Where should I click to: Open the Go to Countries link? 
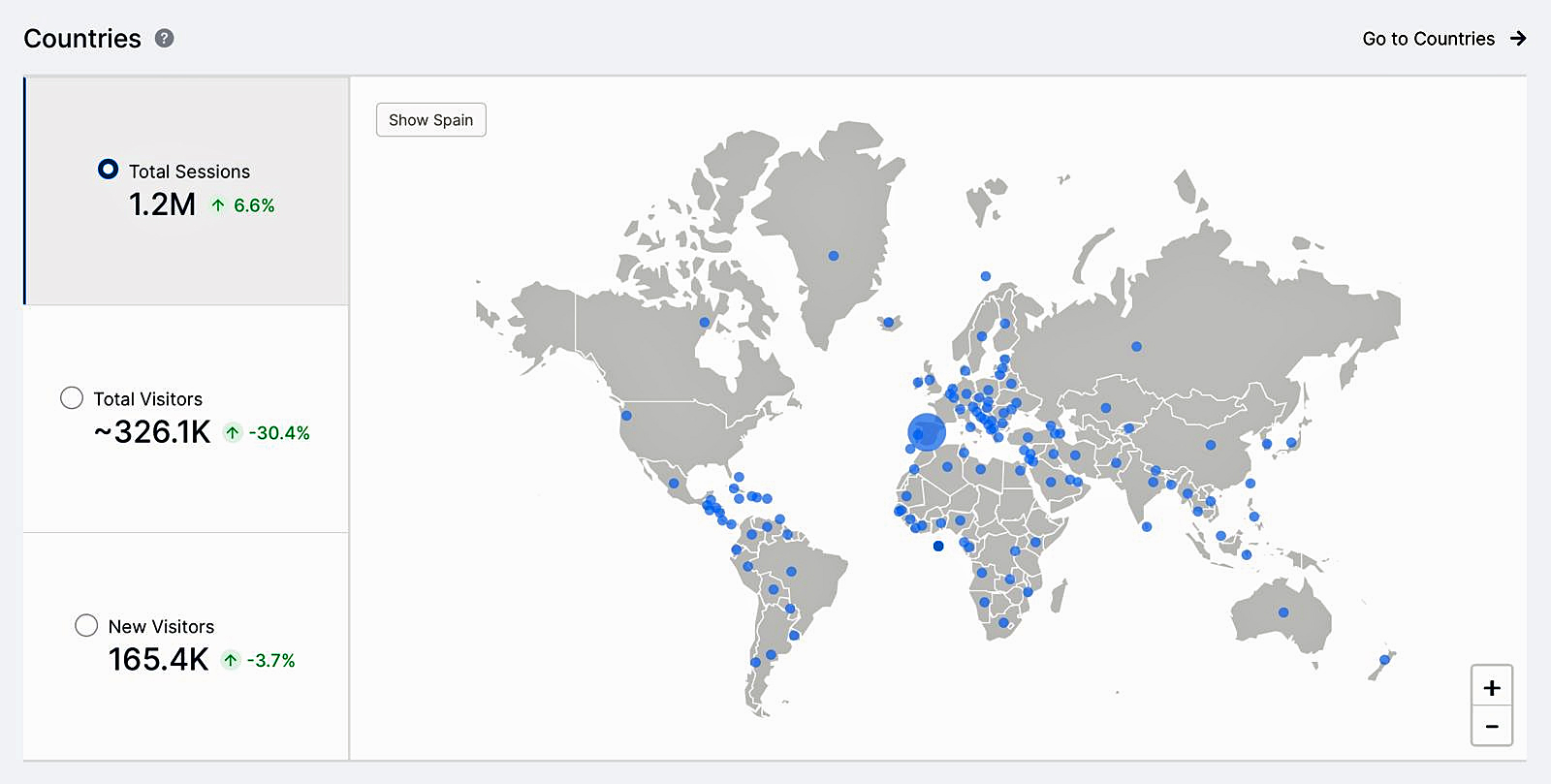(1428, 39)
